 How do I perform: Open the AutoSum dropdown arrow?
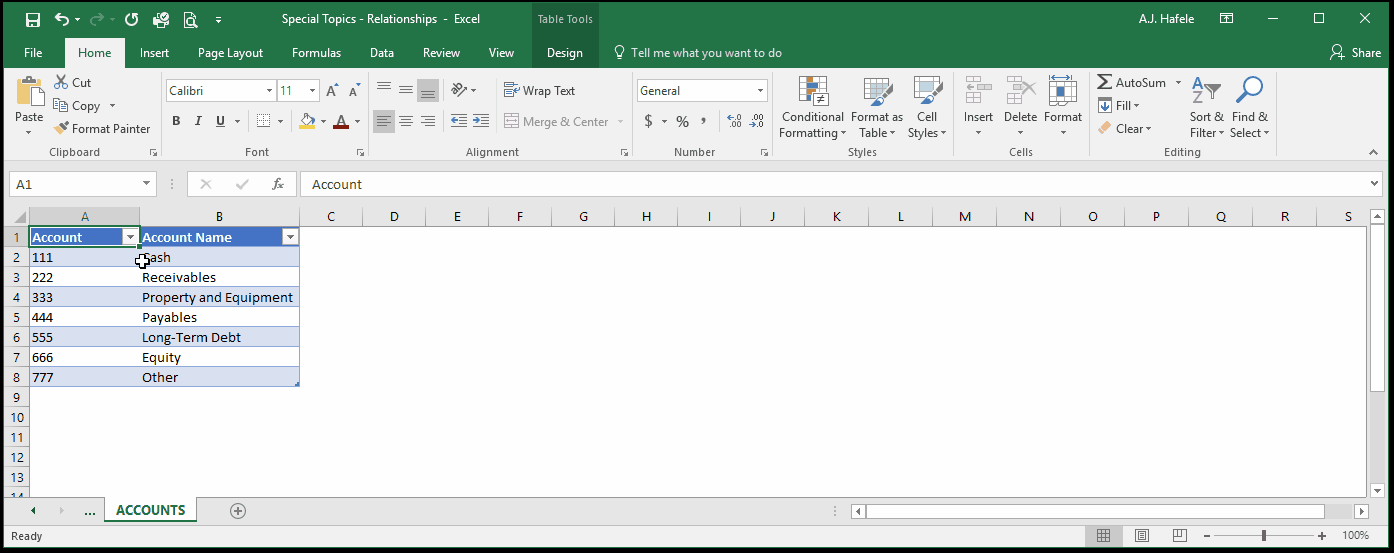point(1178,83)
